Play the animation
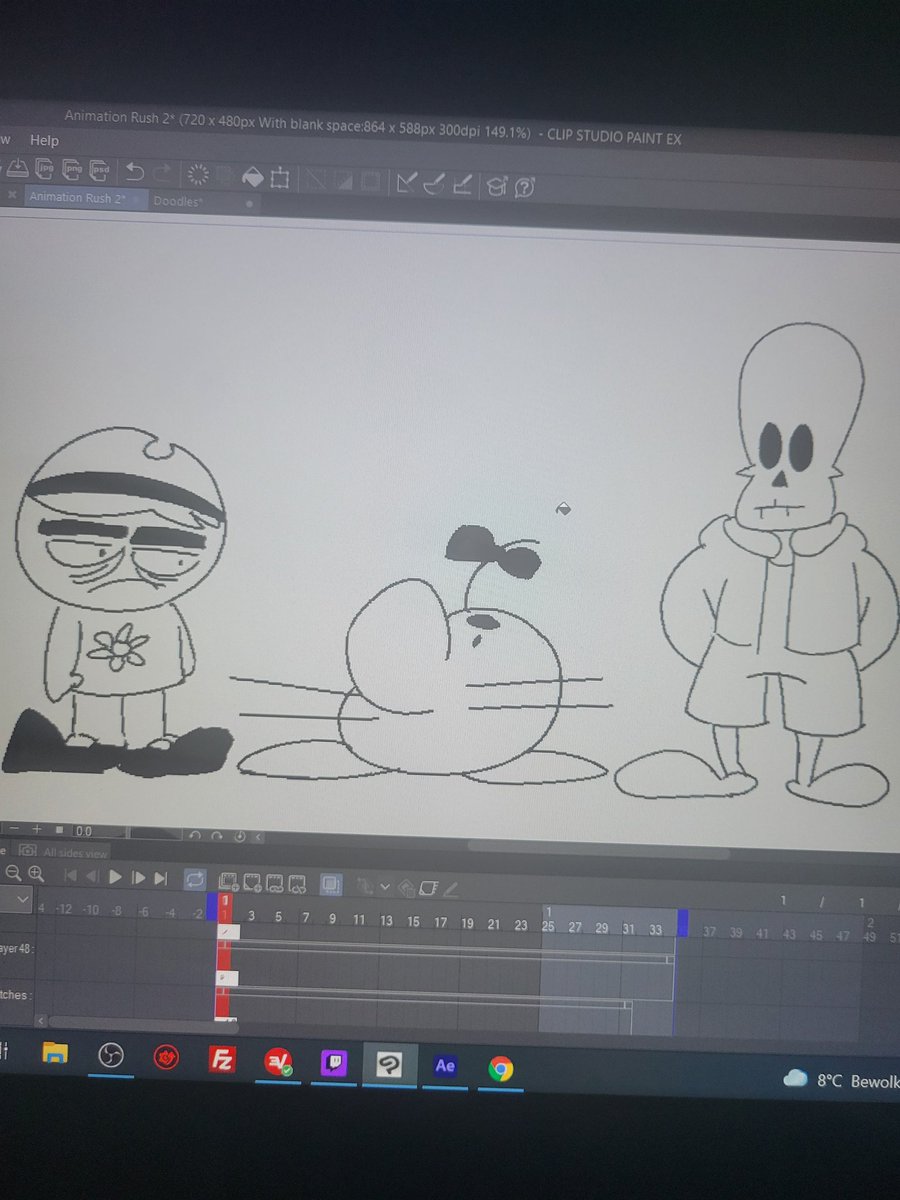 (115, 877)
